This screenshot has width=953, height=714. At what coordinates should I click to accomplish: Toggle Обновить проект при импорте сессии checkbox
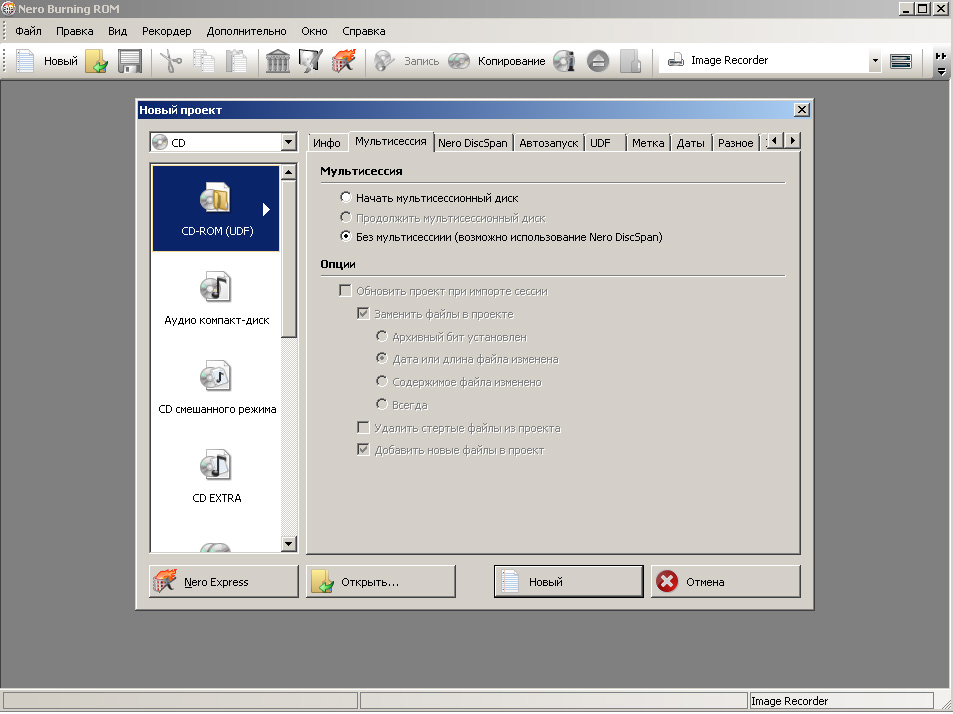click(x=345, y=290)
